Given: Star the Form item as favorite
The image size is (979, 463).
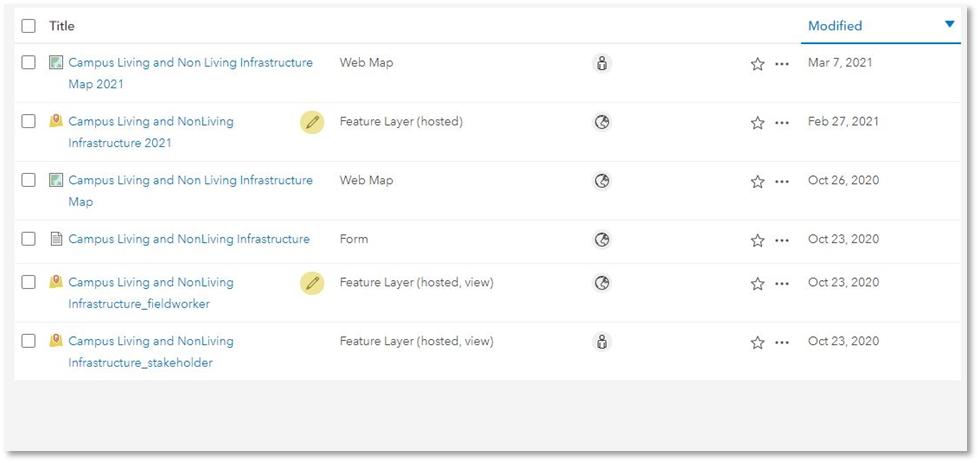Looking at the screenshot, I should (757, 241).
